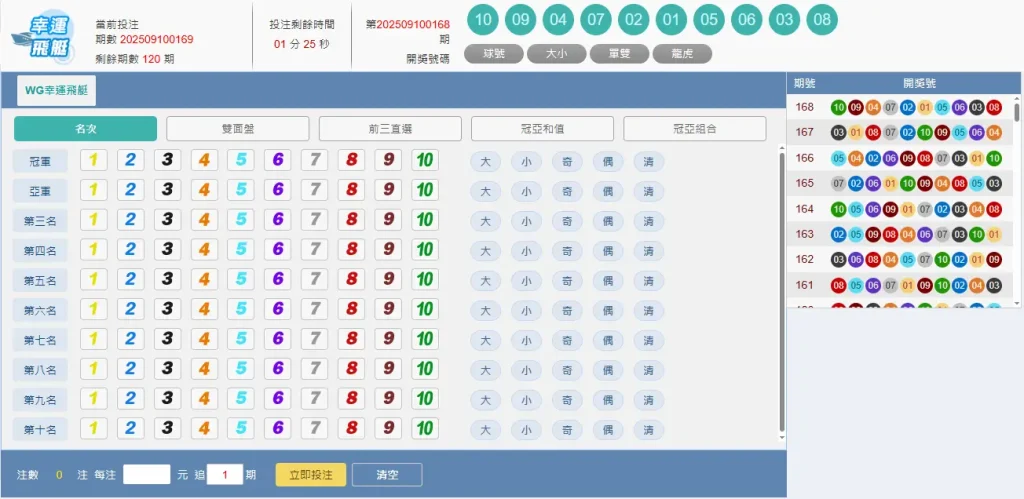Select number 1 in the 冠軍 row
1024x499 pixels.
pyautogui.click(x=94, y=160)
